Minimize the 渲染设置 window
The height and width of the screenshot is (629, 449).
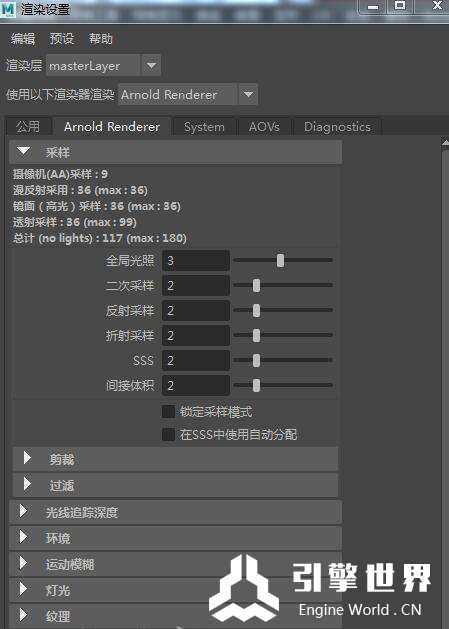pyautogui.click(x=373, y=7)
